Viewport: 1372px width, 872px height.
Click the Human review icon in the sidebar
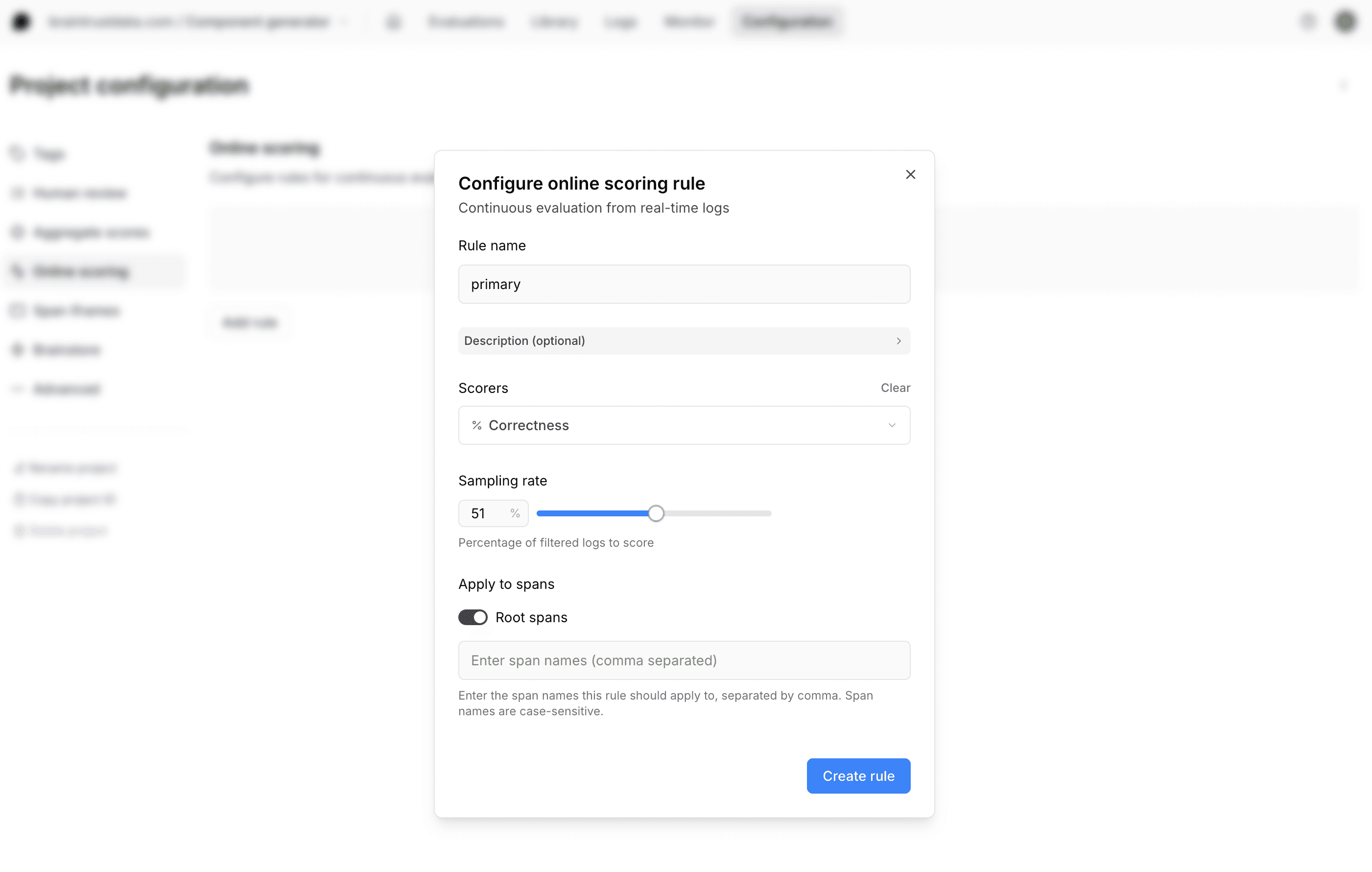17,193
